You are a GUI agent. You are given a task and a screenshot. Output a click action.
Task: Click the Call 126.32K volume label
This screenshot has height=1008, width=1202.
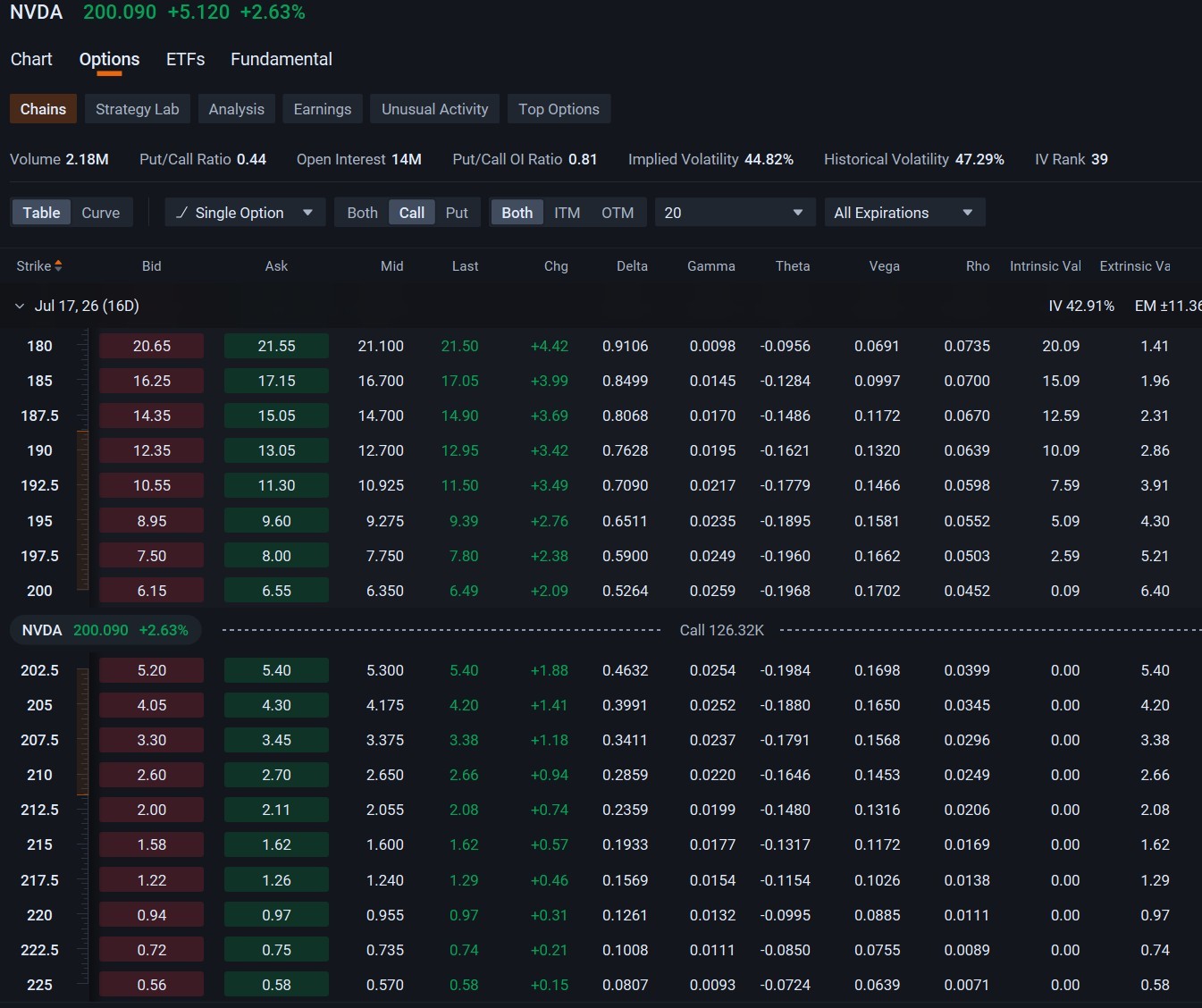pos(722,630)
